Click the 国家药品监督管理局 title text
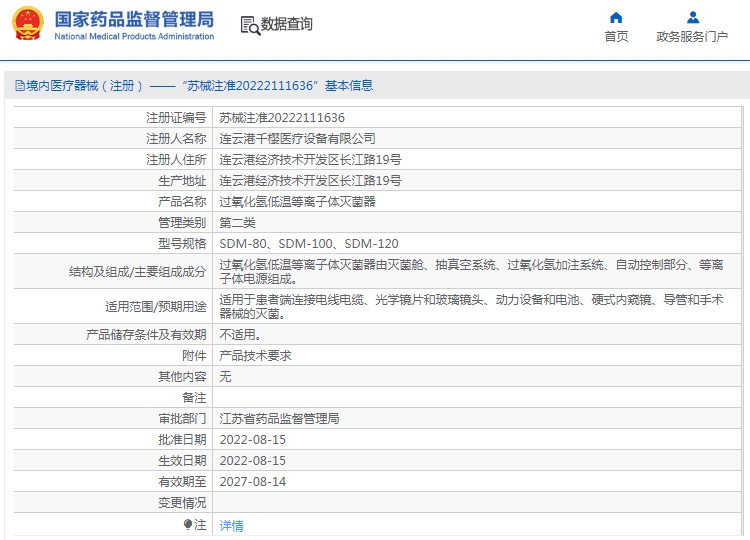The image size is (750, 540). click(134, 19)
